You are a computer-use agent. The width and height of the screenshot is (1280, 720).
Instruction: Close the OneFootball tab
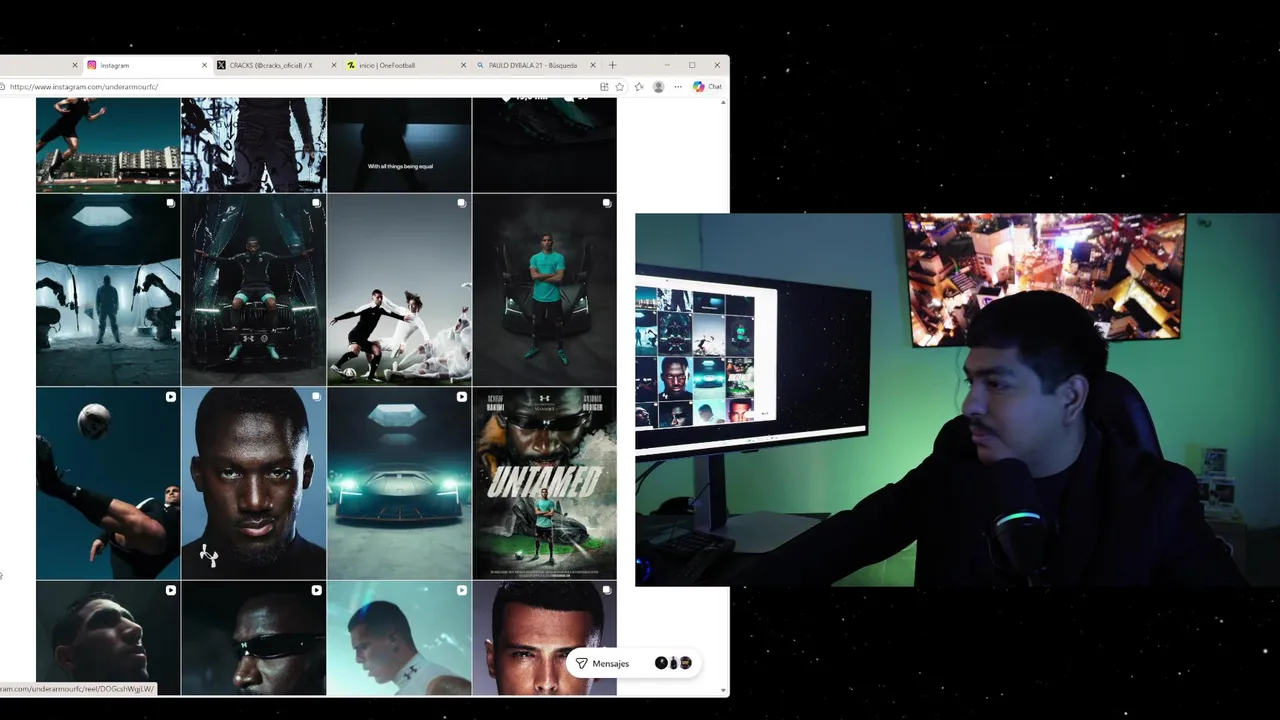coord(463,65)
